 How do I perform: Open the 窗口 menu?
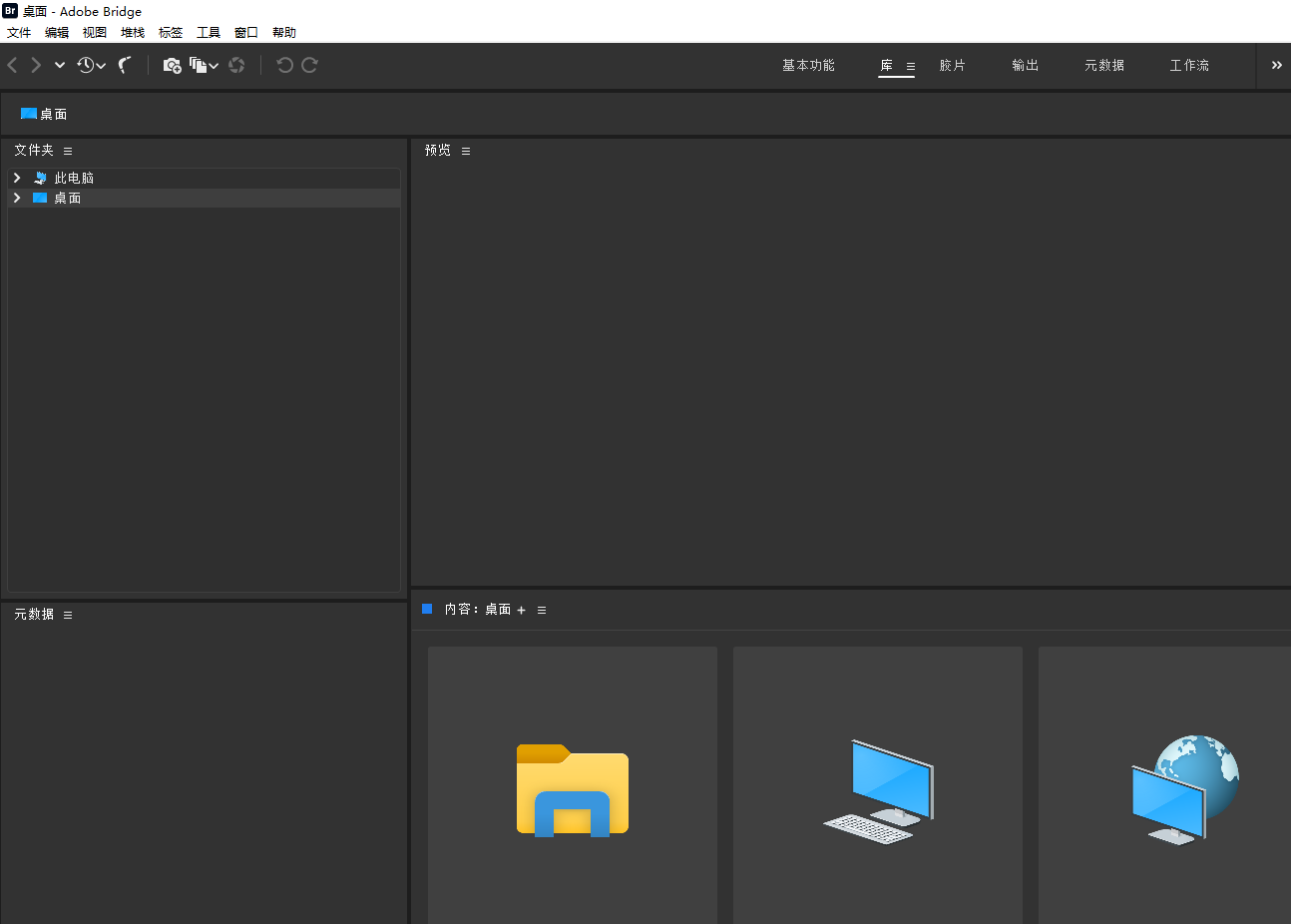(246, 33)
